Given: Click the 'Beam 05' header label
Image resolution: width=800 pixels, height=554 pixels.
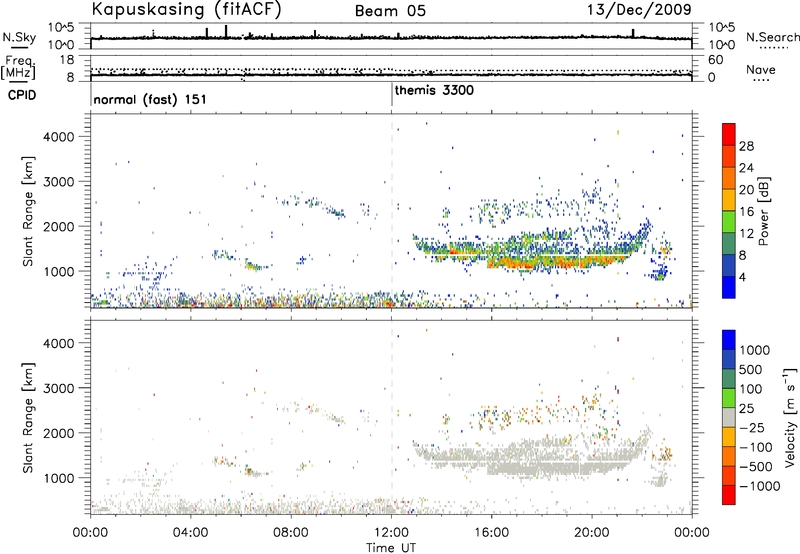Looking at the screenshot, I should click(x=390, y=11).
